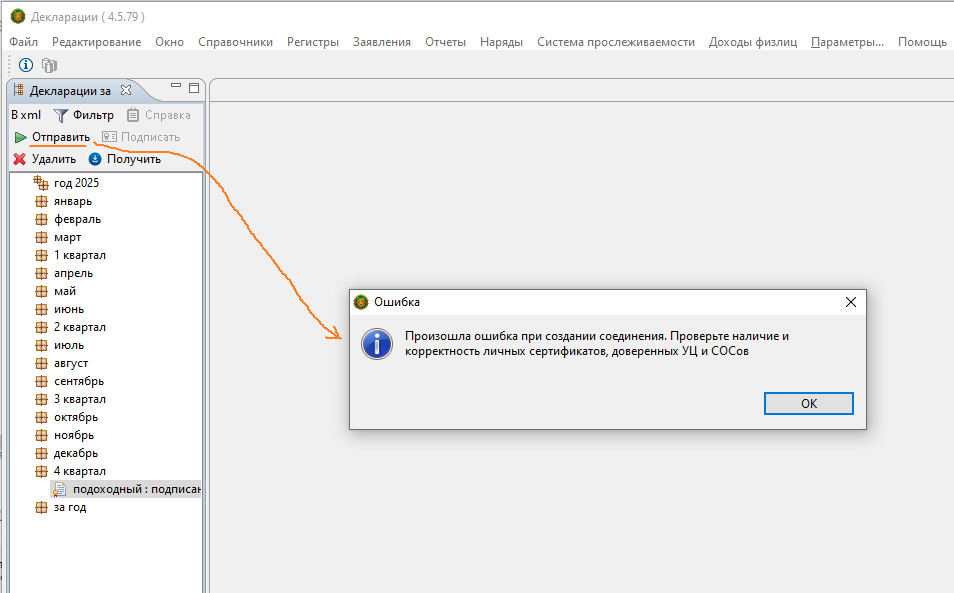The height and width of the screenshot is (593, 954).
Task: Expand the за год tree node
Action: click(41, 507)
